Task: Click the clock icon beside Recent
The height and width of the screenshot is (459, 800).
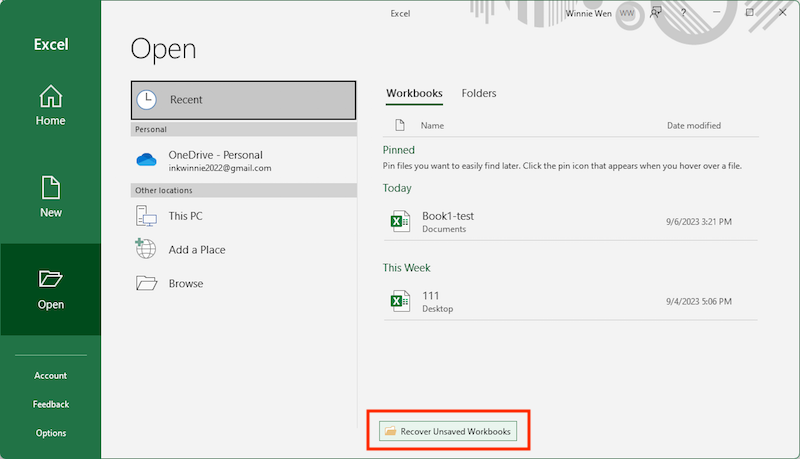Action: click(147, 100)
